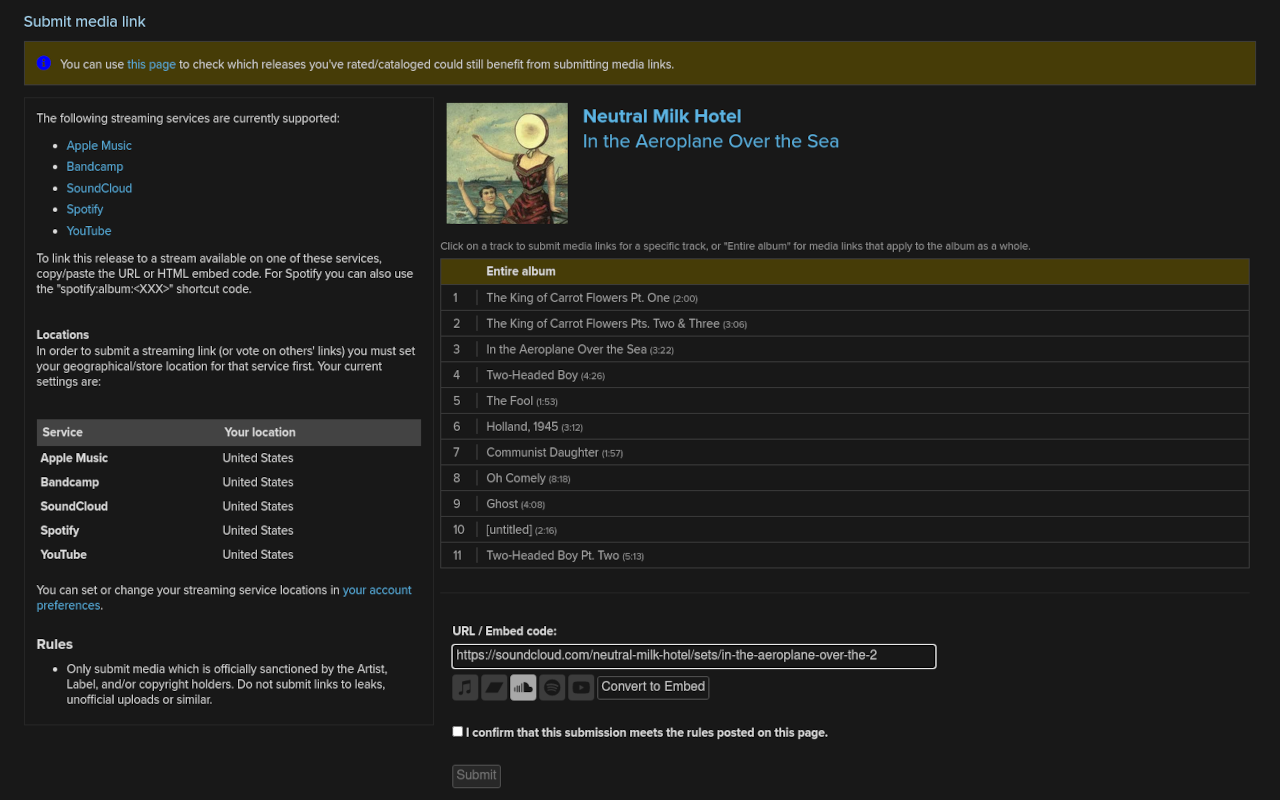Click the 'URL / Embed code:' label
1280x800 pixels.
pos(504,631)
